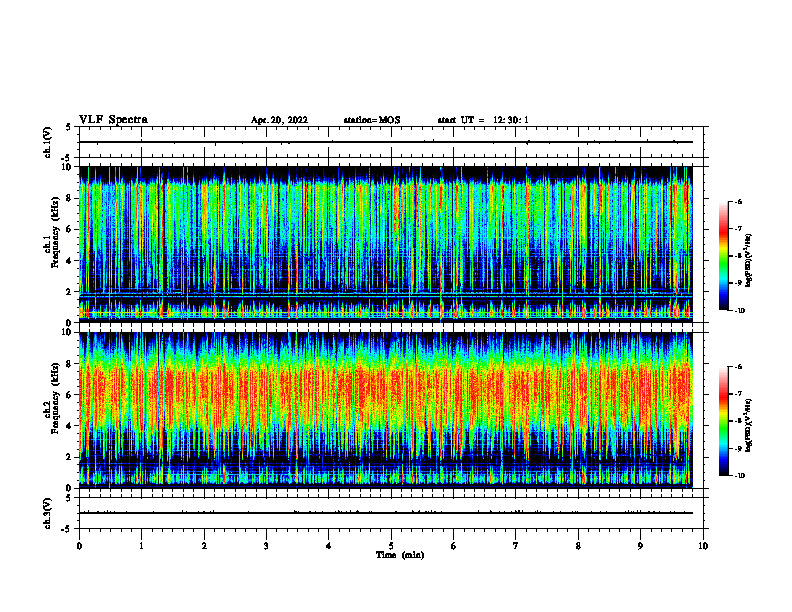Click the "3" tick on time axis

pos(266,546)
